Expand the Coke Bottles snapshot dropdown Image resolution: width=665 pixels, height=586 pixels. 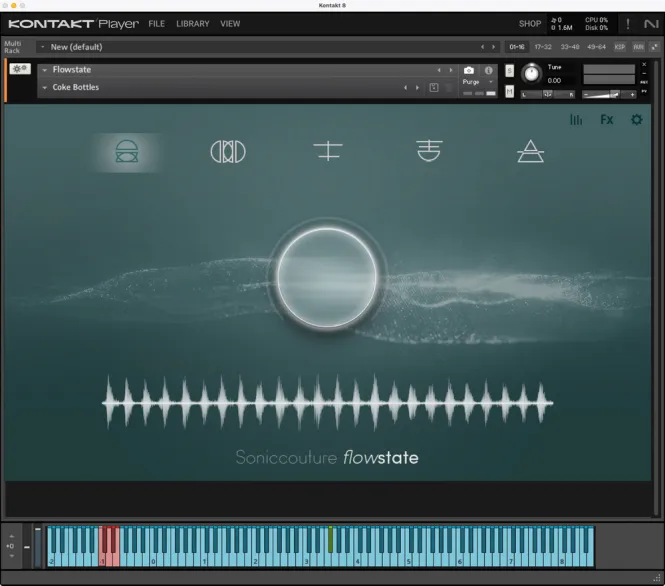(45, 88)
